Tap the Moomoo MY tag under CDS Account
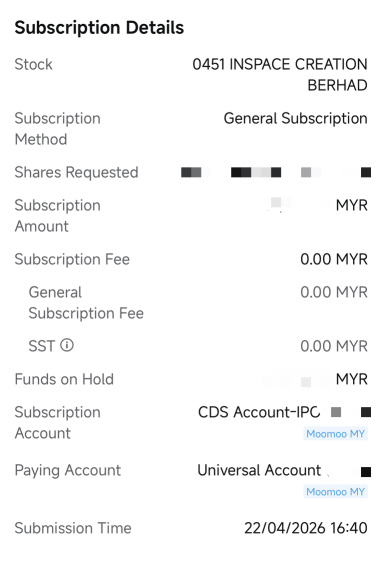This screenshot has height=571, width=385. [x=335, y=434]
